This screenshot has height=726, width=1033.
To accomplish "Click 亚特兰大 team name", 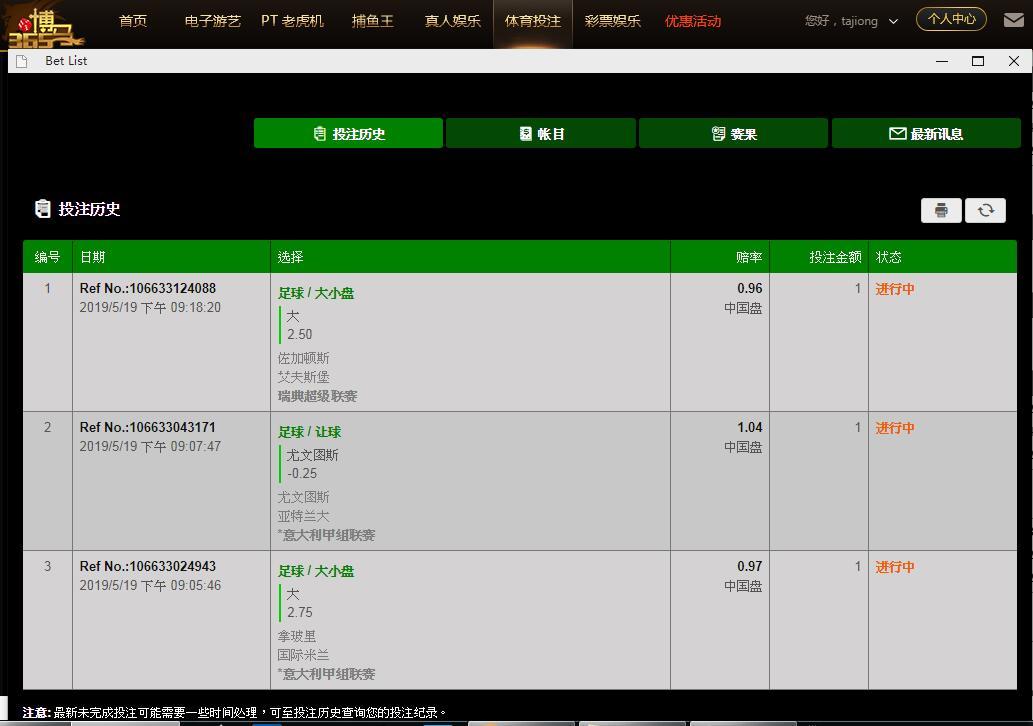I will (303, 516).
